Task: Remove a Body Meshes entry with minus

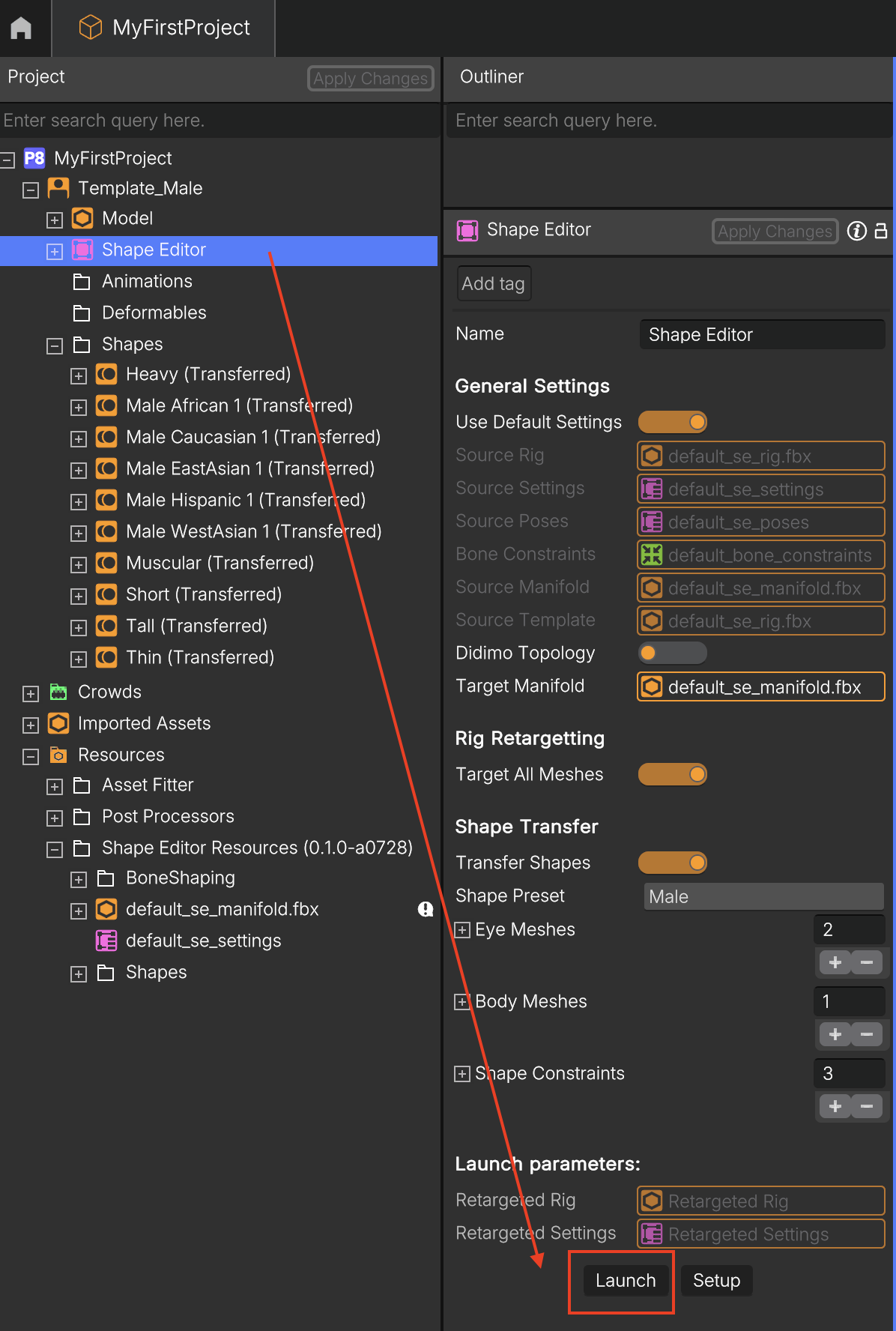Action: point(867,1034)
